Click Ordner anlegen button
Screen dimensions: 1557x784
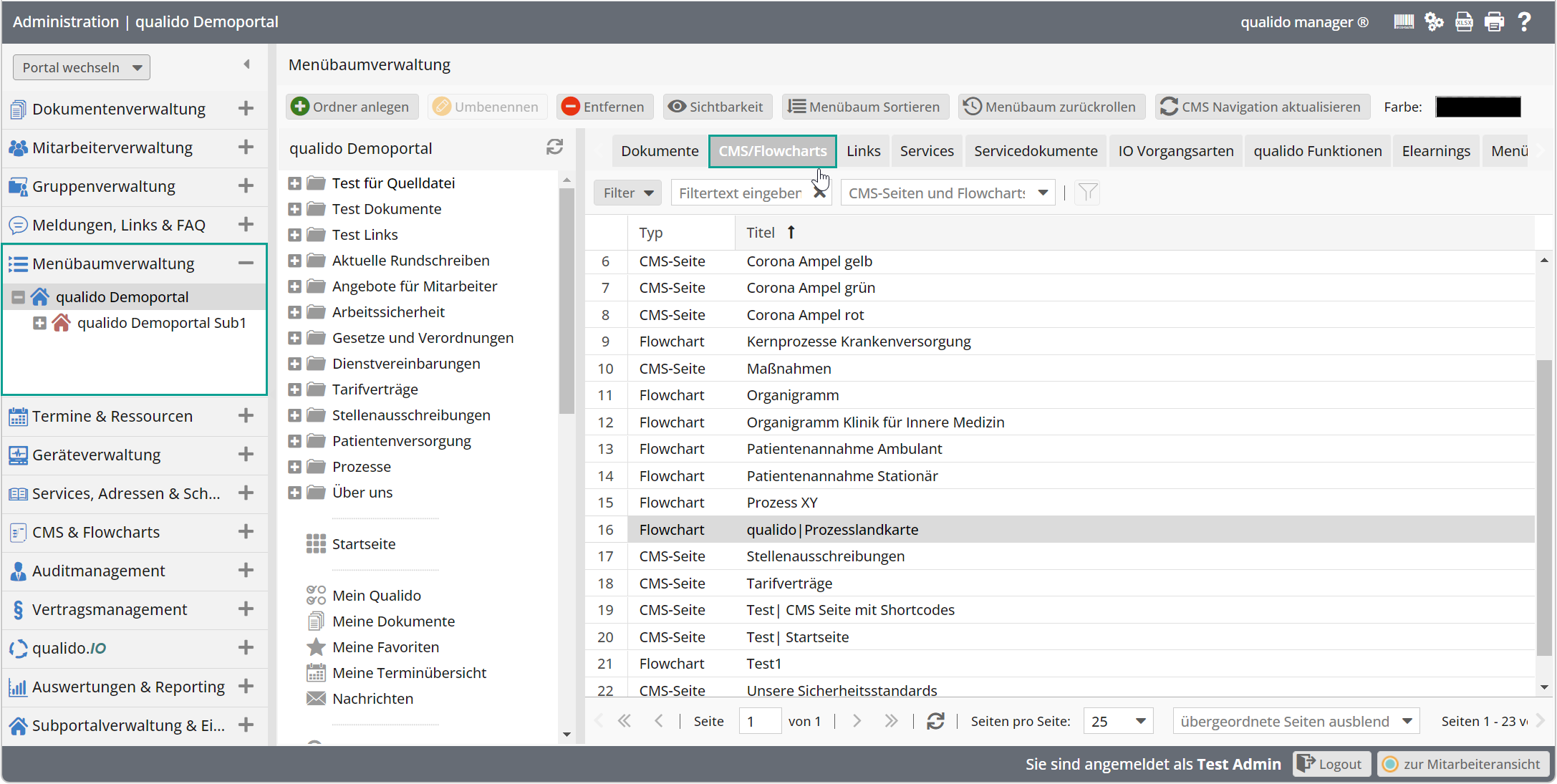[351, 107]
